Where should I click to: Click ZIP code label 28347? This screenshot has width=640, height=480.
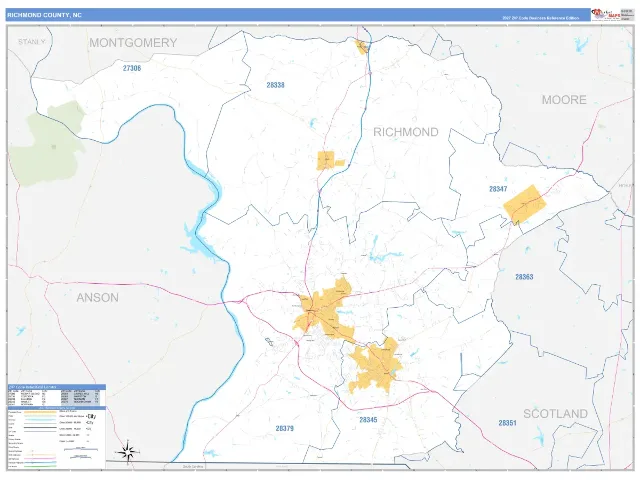[498, 189]
